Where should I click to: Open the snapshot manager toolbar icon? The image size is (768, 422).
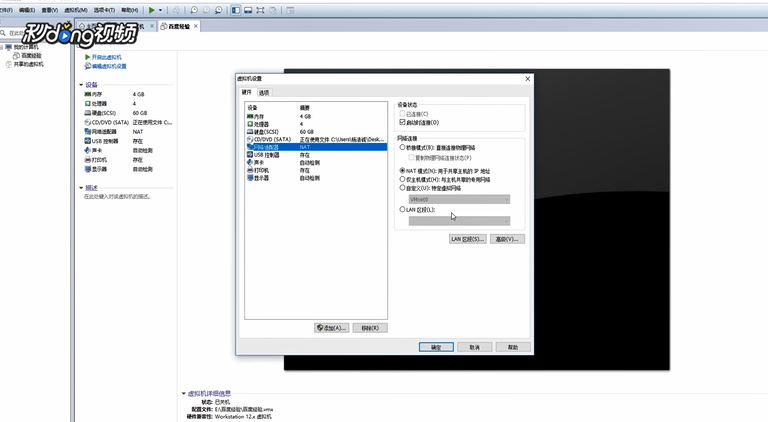coord(218,10)
